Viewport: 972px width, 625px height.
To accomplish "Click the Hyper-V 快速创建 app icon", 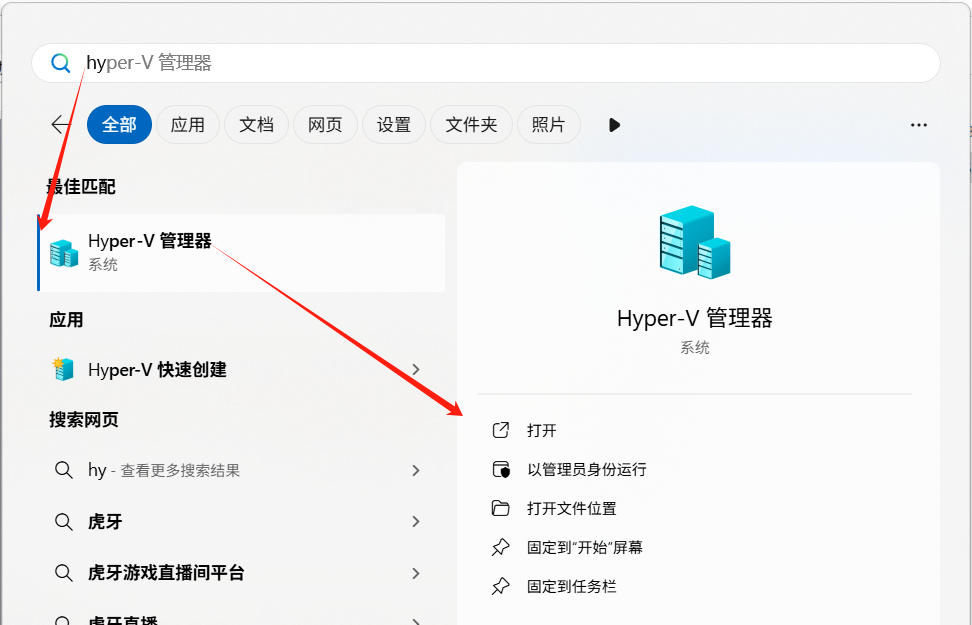I will [63, 370].
